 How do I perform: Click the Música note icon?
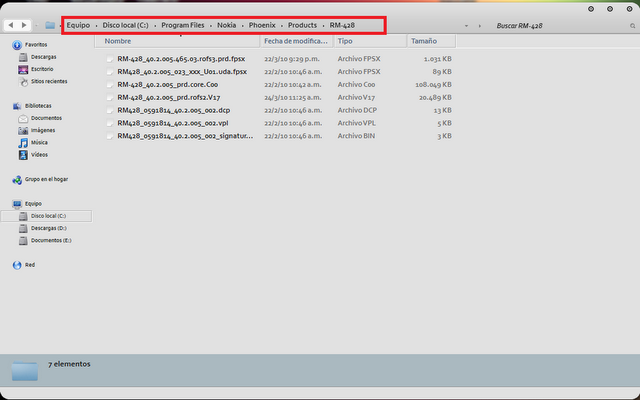pyautogui.click(x=23, y=143)
